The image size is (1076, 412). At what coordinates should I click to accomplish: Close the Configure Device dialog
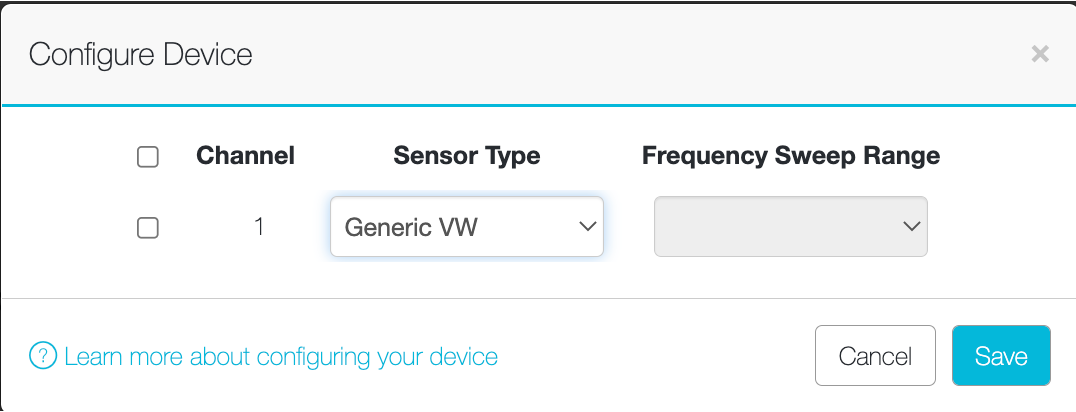coord(1040,54)
